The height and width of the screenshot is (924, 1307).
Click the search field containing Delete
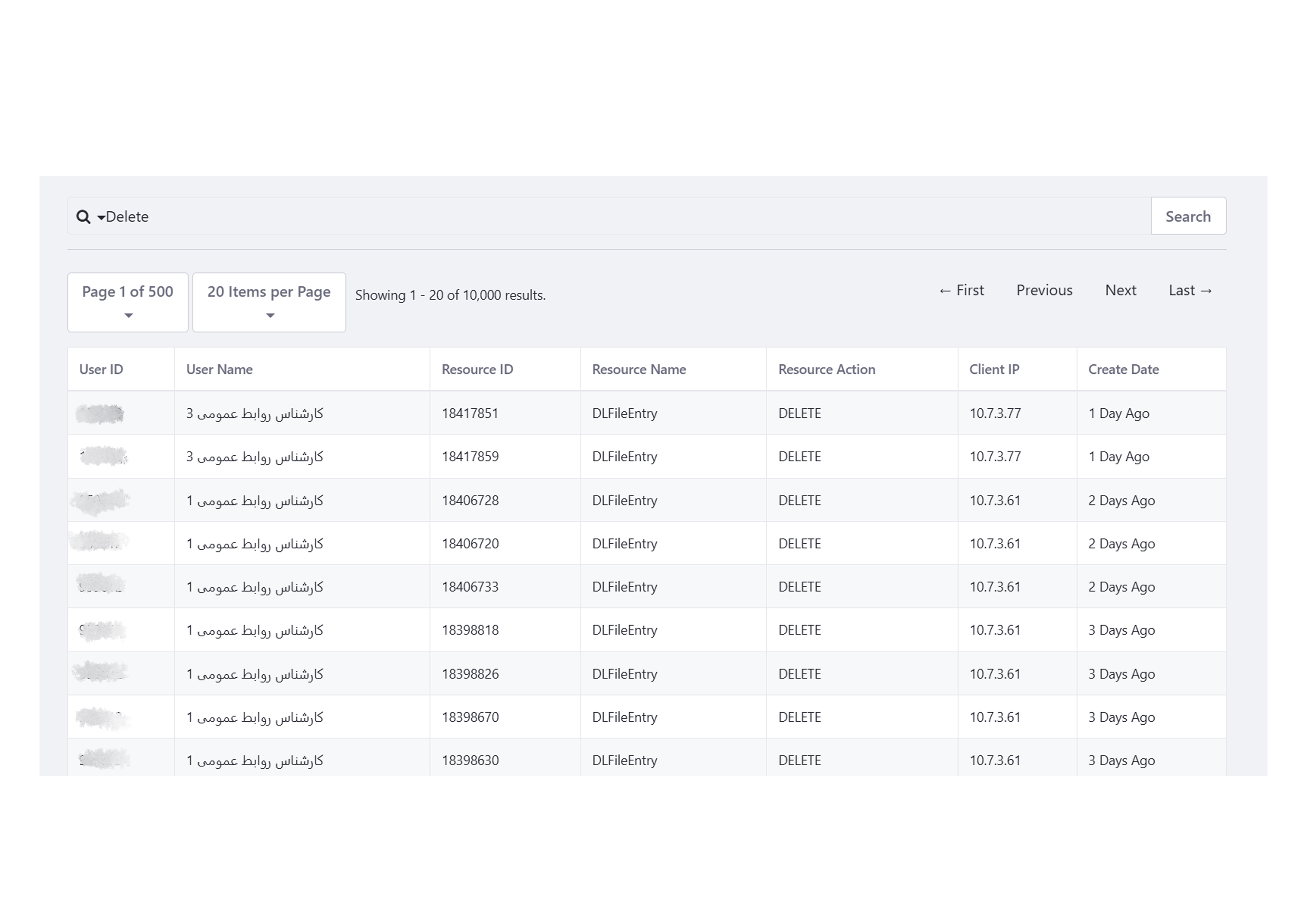tap(609, 216)
